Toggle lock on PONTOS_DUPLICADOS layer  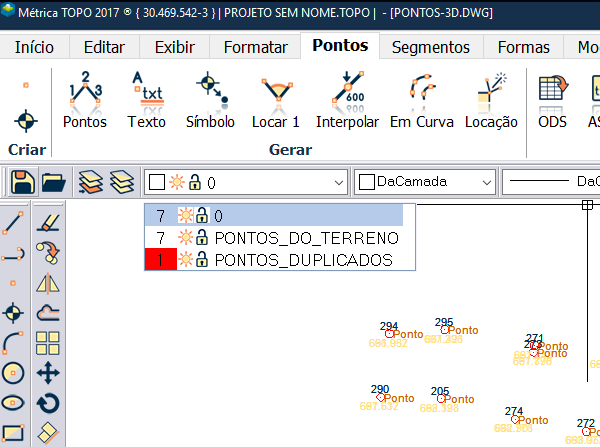[201, 260]
